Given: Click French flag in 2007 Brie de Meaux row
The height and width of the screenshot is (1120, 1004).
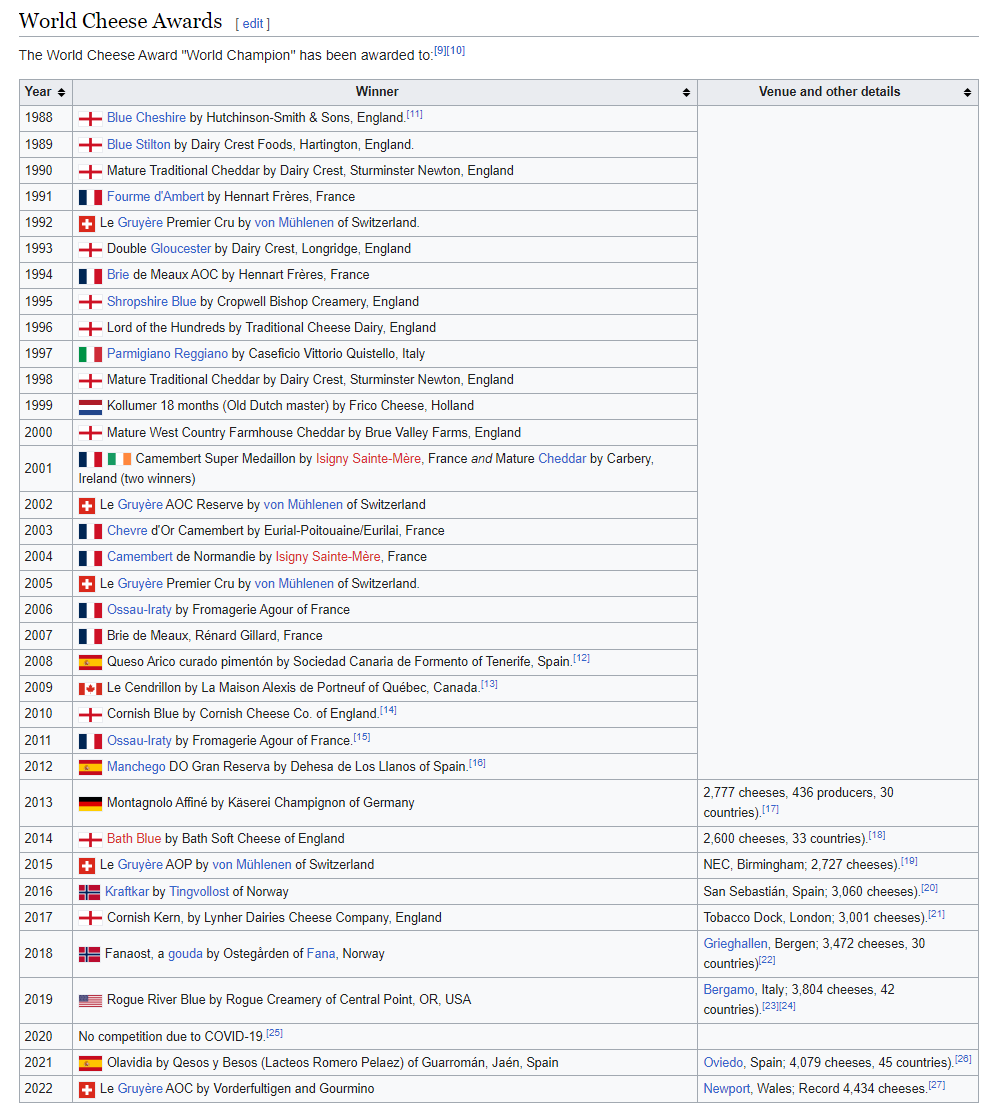Looking at the screenshot, I should [90, 636].
